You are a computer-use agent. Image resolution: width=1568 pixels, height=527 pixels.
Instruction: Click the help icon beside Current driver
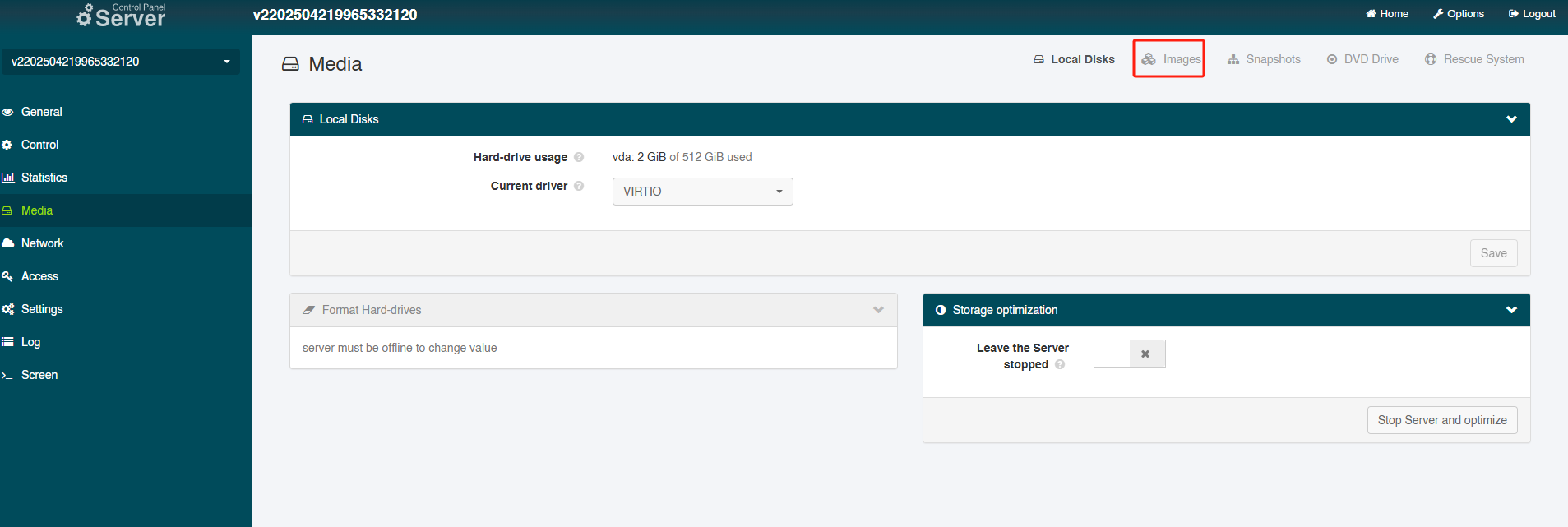point(579,186)
